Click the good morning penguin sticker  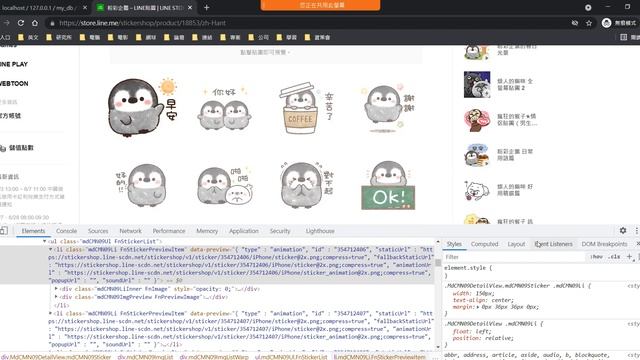coord(141,107)
